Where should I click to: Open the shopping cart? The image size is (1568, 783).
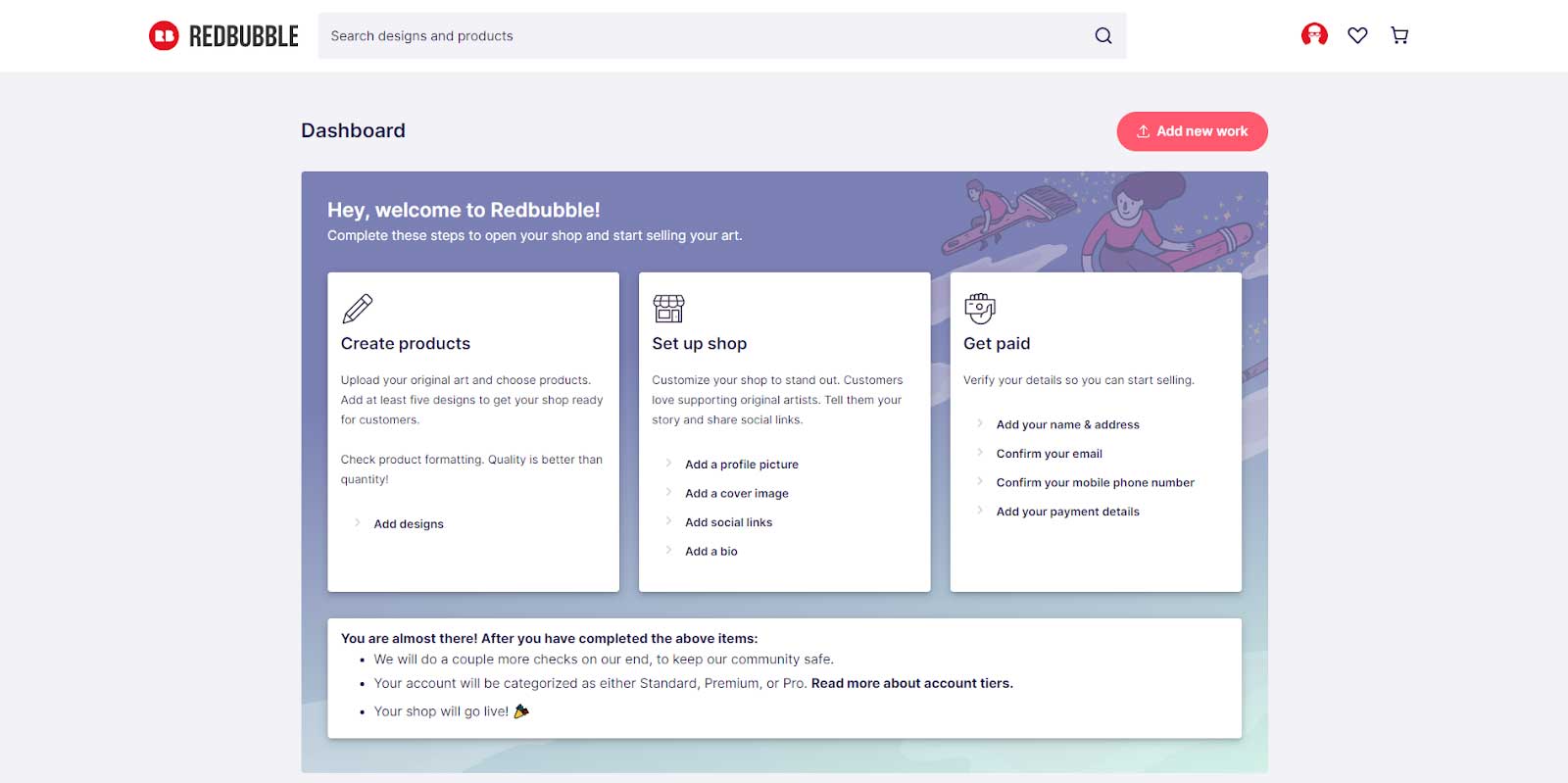[x=1399, y=35]
